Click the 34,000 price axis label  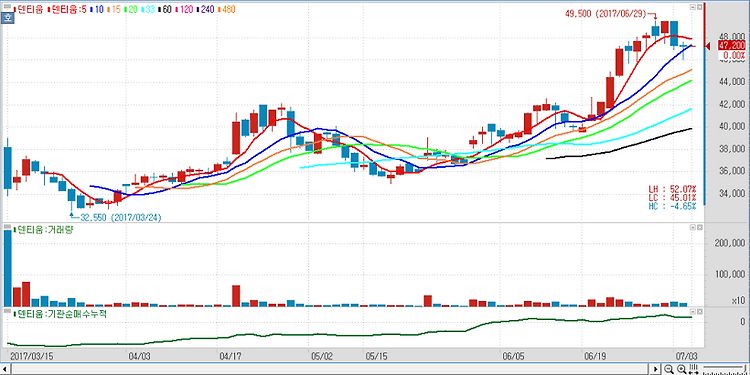(x=732, y=194)
